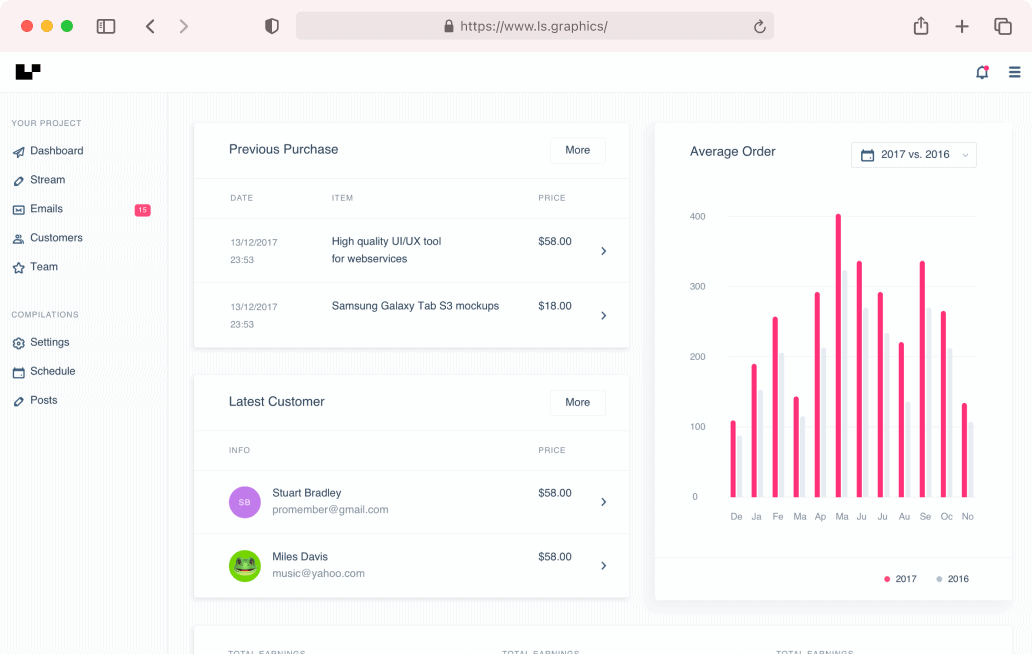Click the music@yahoo.com email

pos(319,574)
